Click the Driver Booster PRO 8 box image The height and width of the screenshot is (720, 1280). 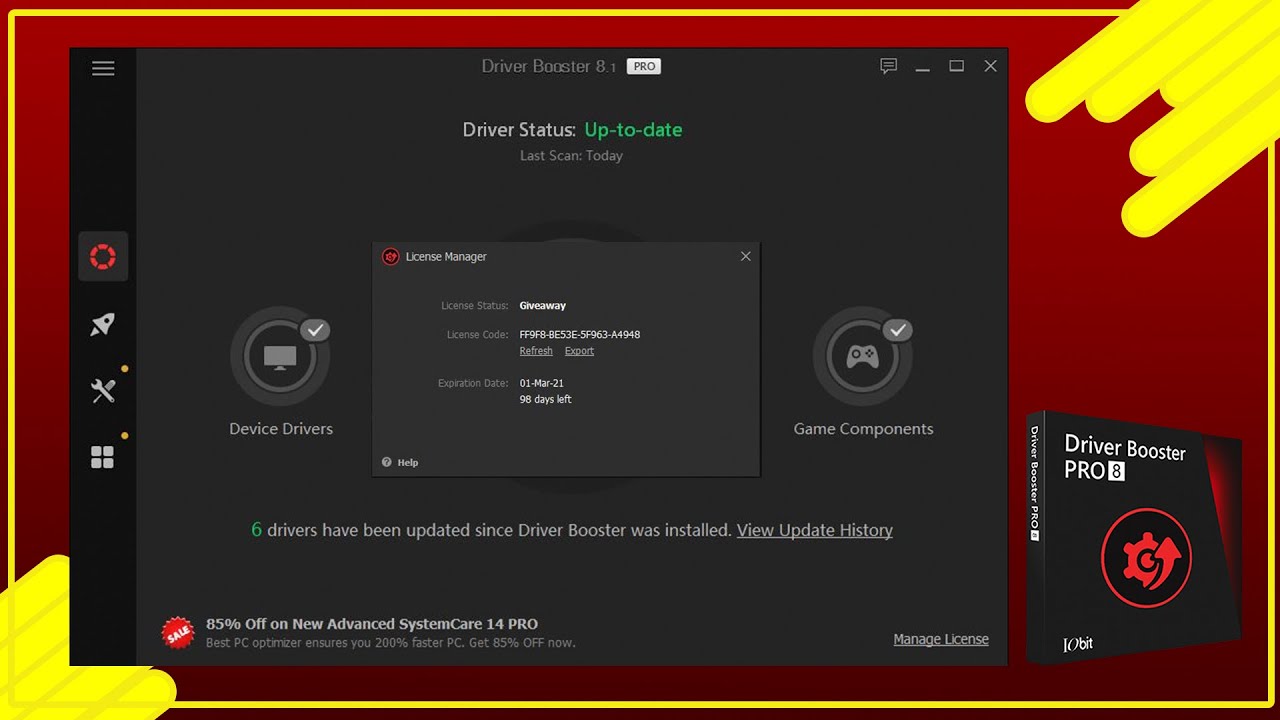coord(1134,538)
